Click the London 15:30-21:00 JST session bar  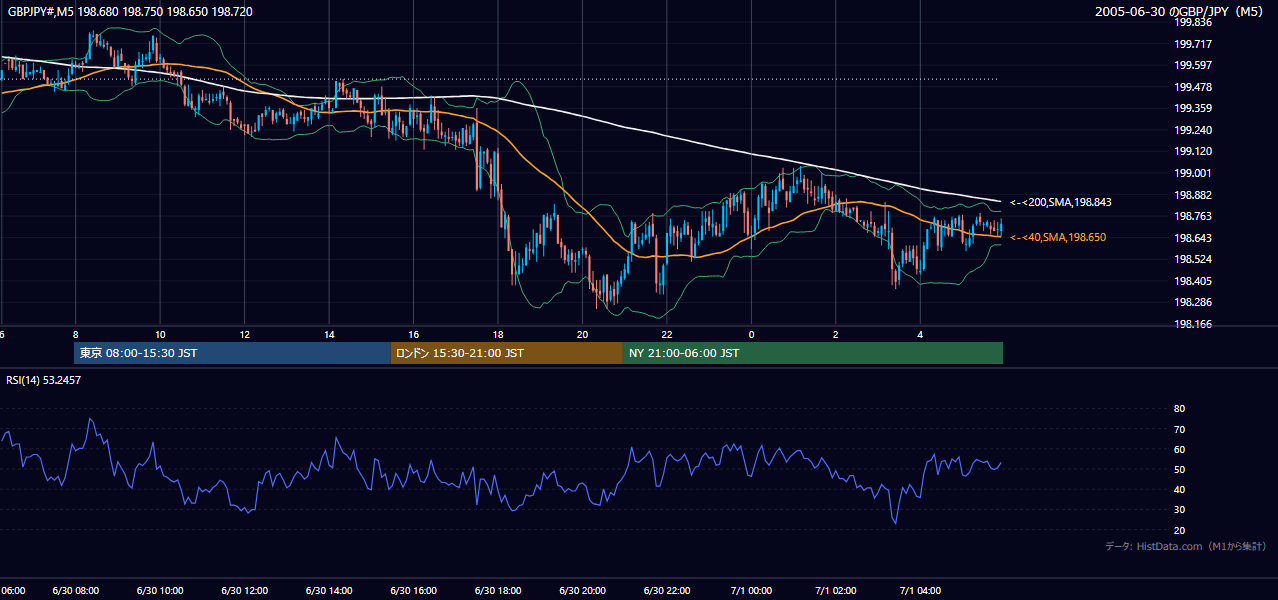507,353
